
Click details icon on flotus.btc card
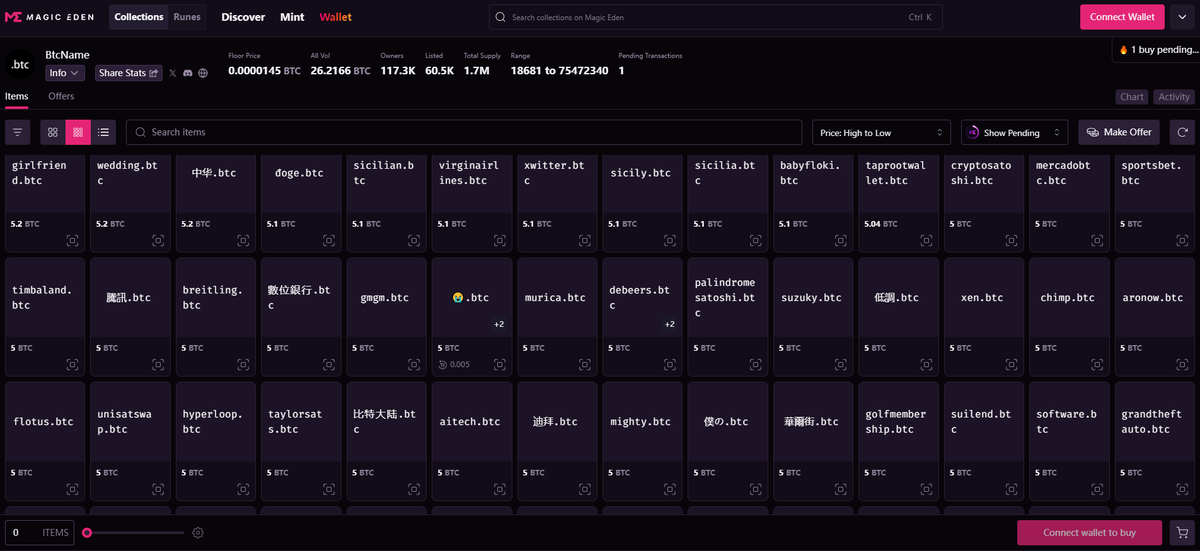coord(73,489)
